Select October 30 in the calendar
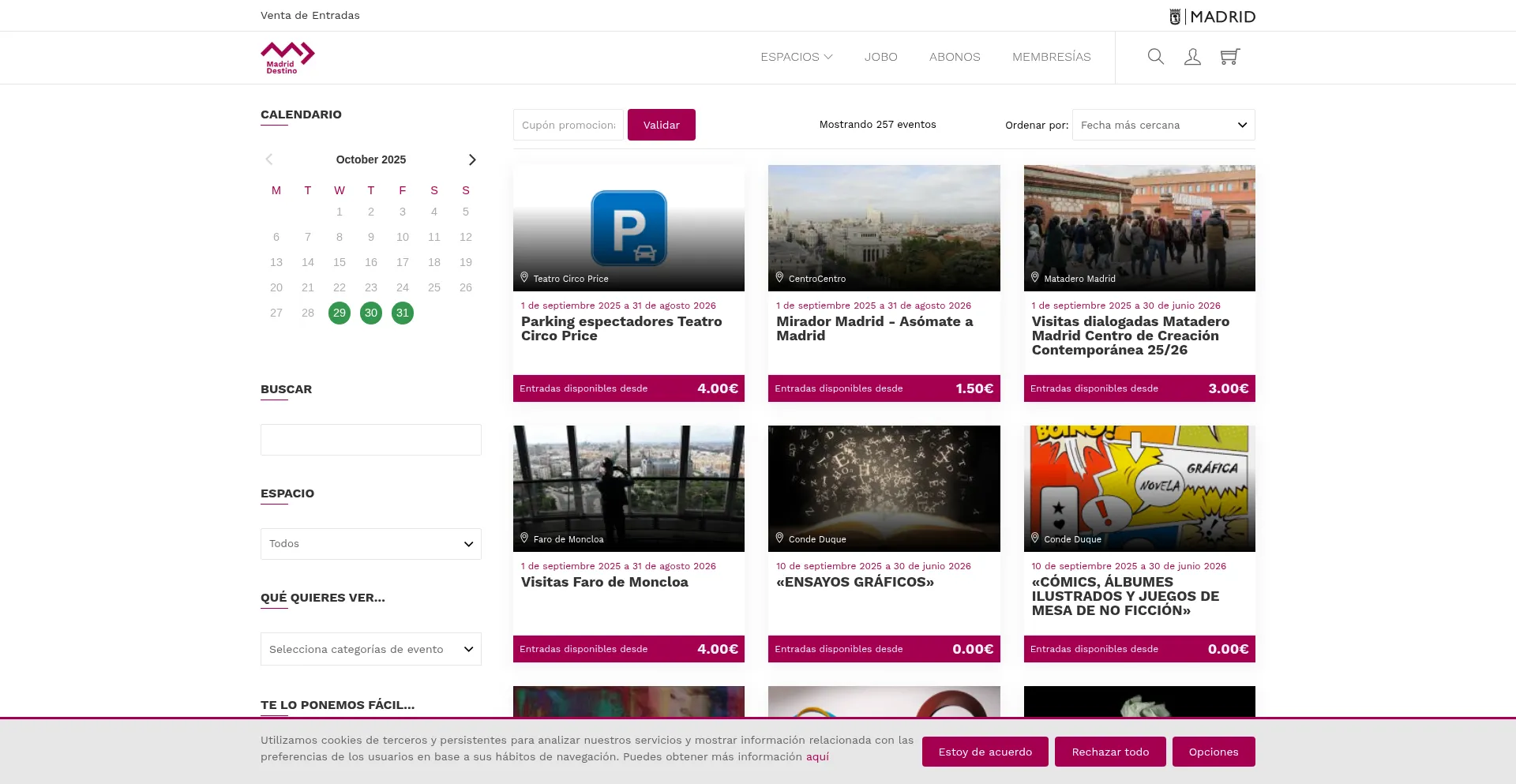The width and height of the screenshot is (1516, 784). (x=371, y=313)
